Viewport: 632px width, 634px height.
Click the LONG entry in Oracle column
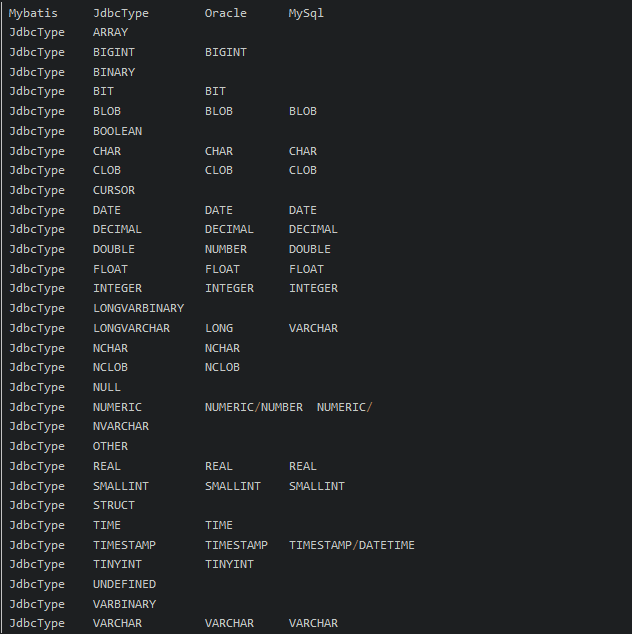[x=219, y=328]
